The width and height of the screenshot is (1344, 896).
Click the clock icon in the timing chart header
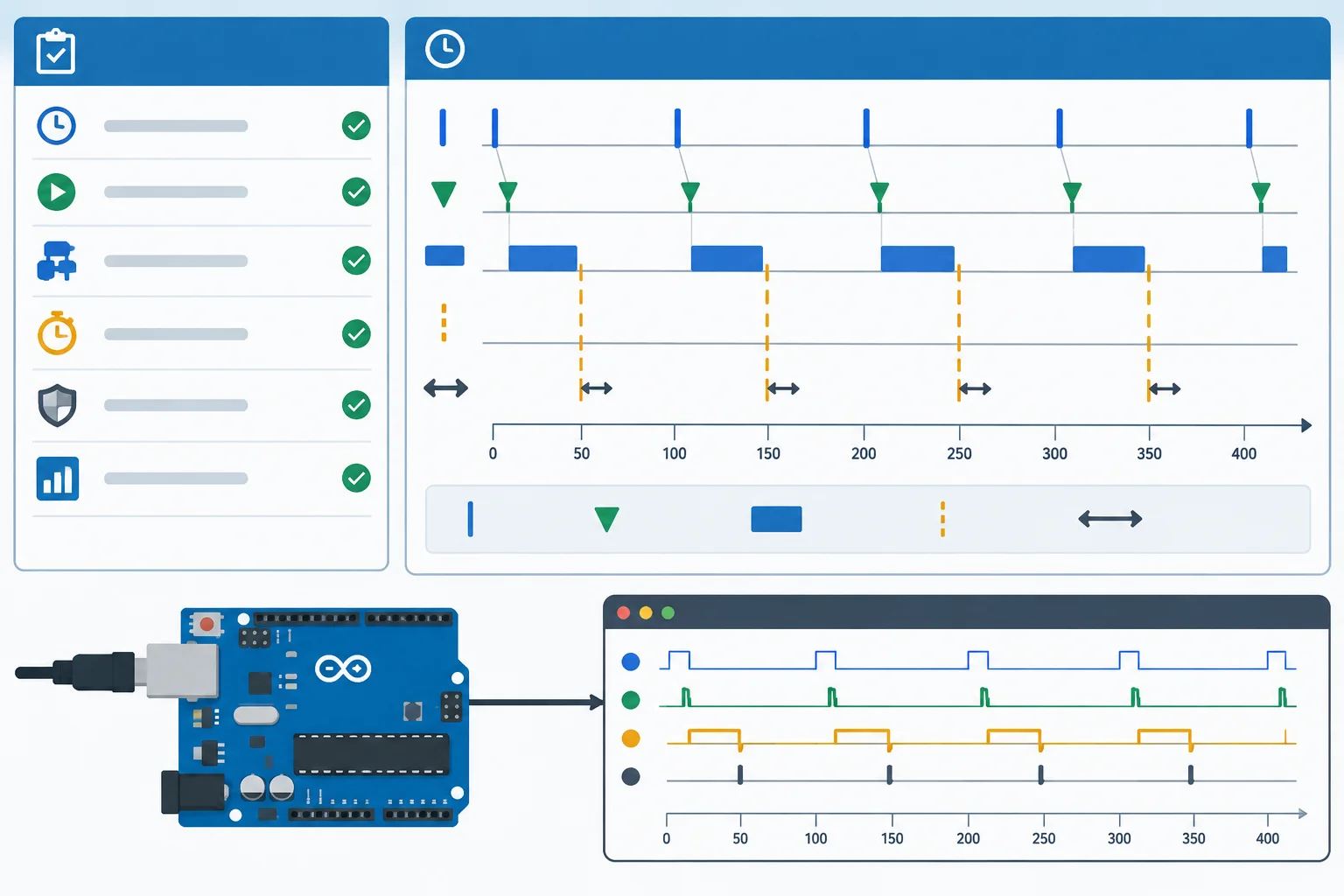click(x=444, y=48)
